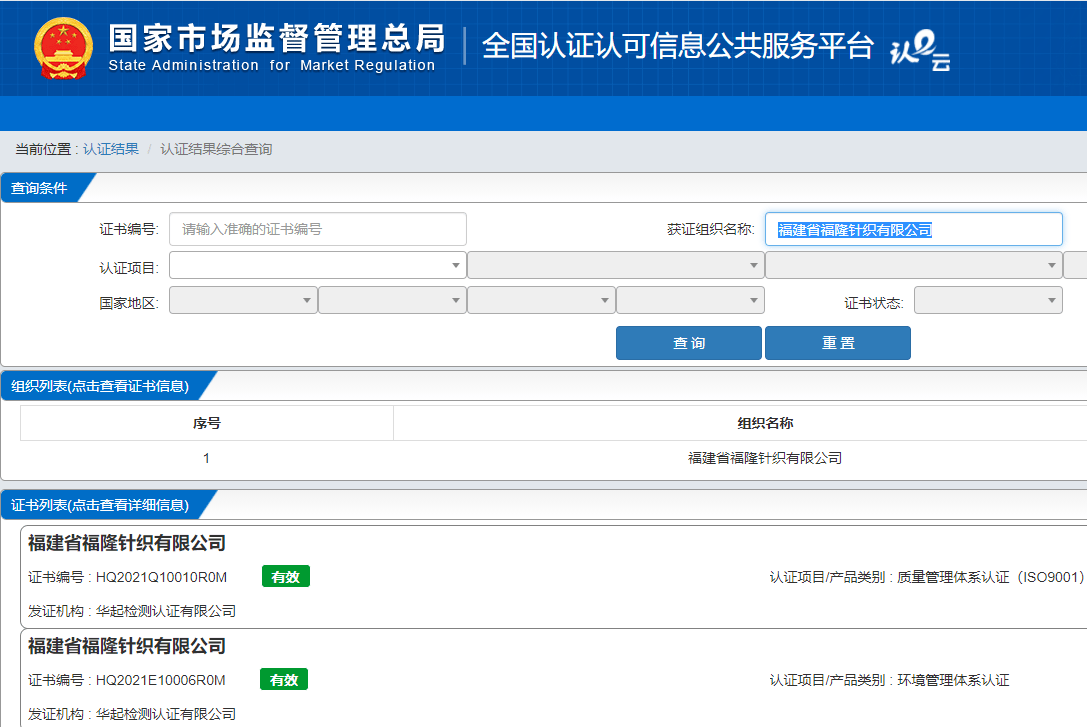Click the 证书编号 field label
The height and width of the screenshot is (727, 1087).
coord(129,229)
